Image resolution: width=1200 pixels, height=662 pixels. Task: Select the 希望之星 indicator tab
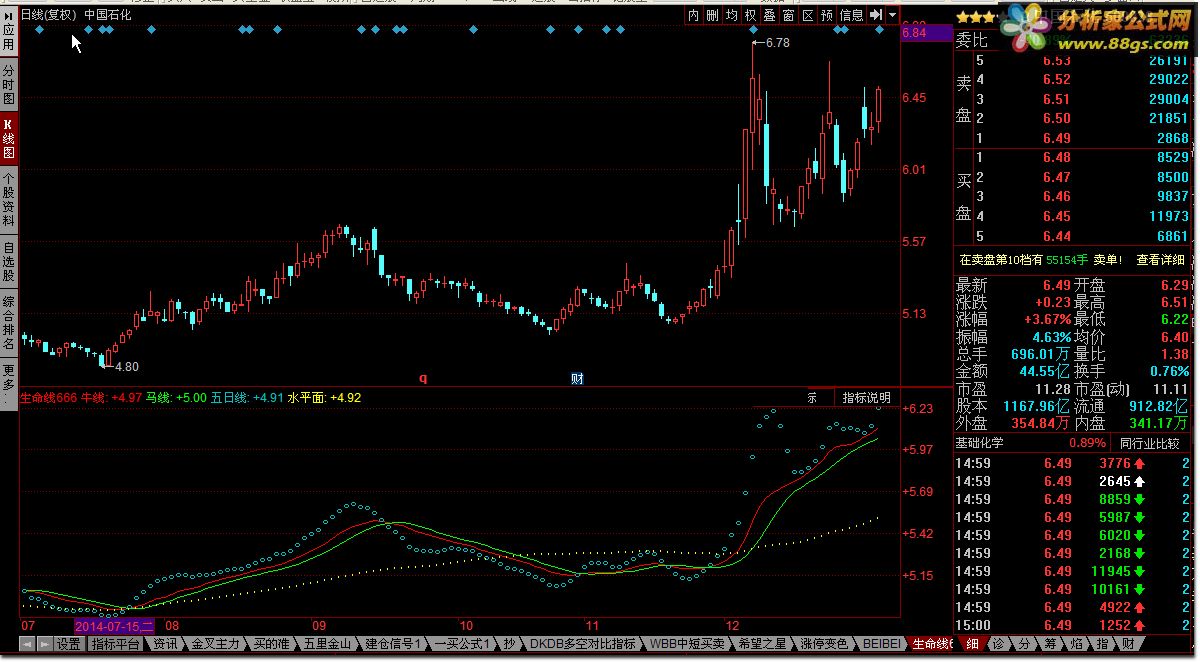click(x=762, y=644)
